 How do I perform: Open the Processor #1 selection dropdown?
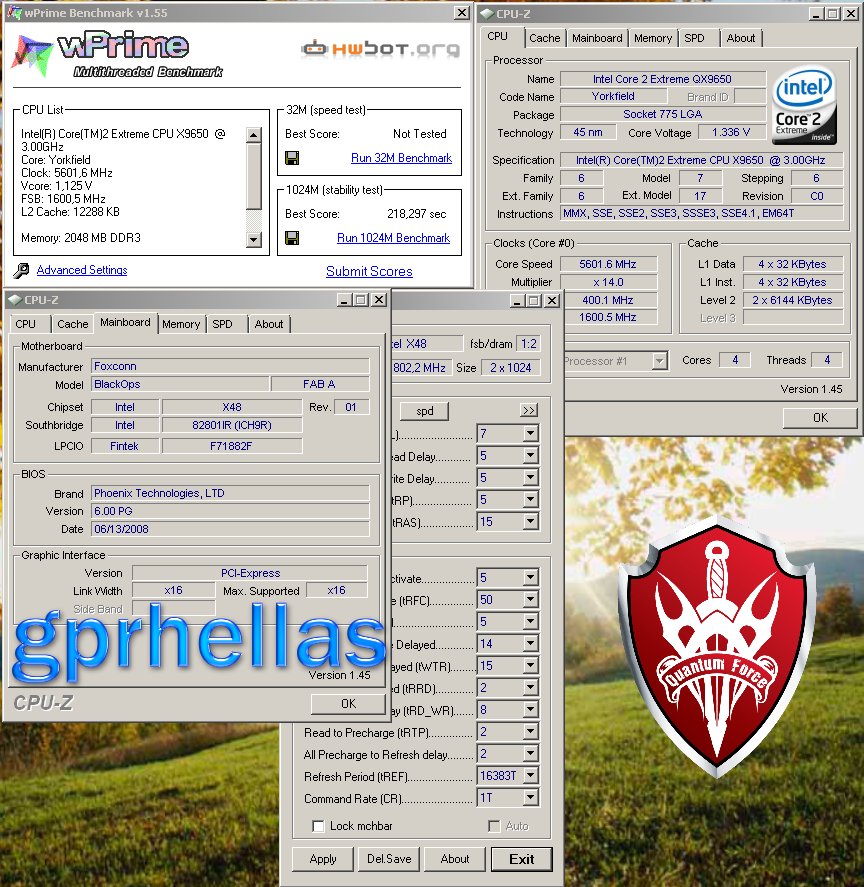pyautogui.click(x=659, y=361)
